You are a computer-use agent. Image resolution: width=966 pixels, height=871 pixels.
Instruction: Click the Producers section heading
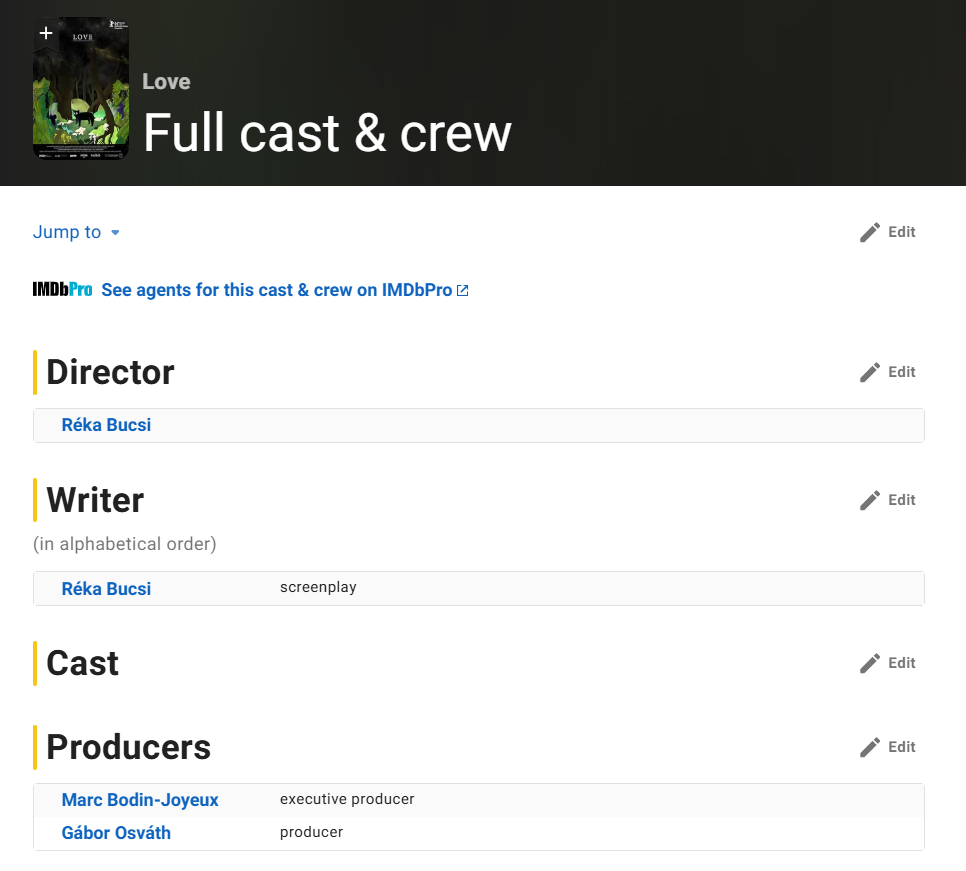click(128, 747)
